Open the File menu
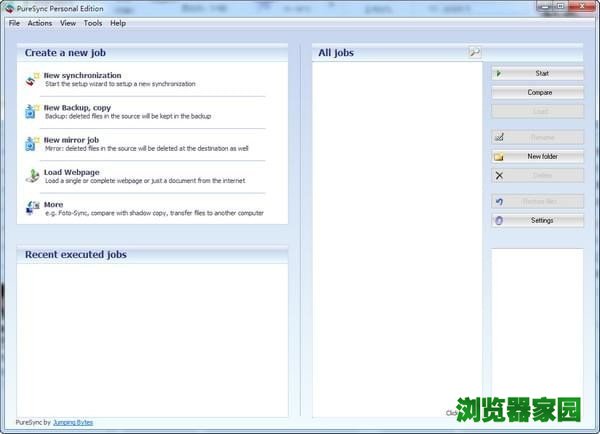This screenshot has width=600, height=434. click(x=14, y=23)
